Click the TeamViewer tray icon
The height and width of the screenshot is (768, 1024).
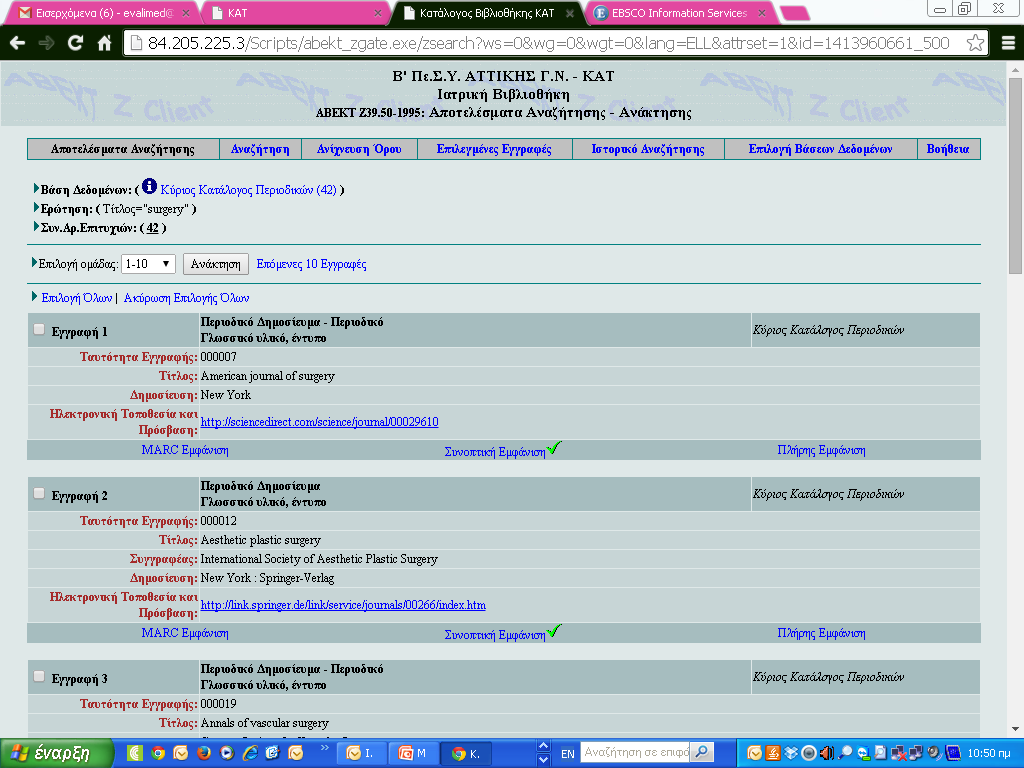tap(863, 753)
